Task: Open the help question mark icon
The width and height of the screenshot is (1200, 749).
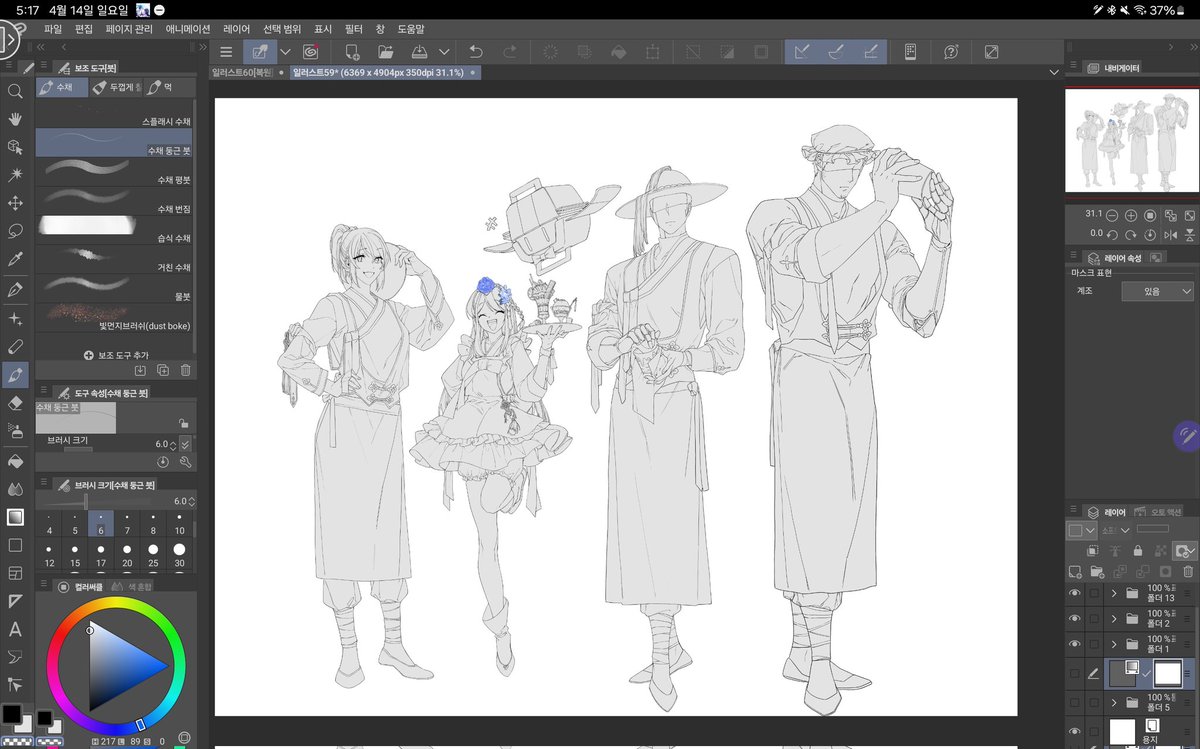Action: coord(951,52)
